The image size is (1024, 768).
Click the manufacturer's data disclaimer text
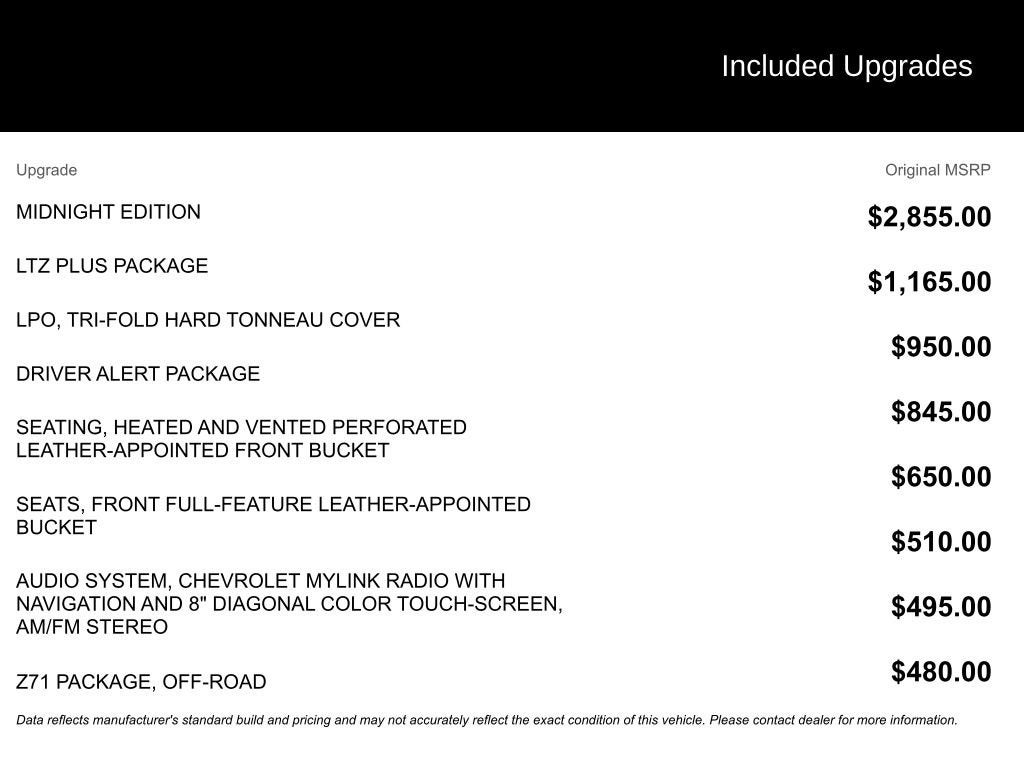click(487, 720)
